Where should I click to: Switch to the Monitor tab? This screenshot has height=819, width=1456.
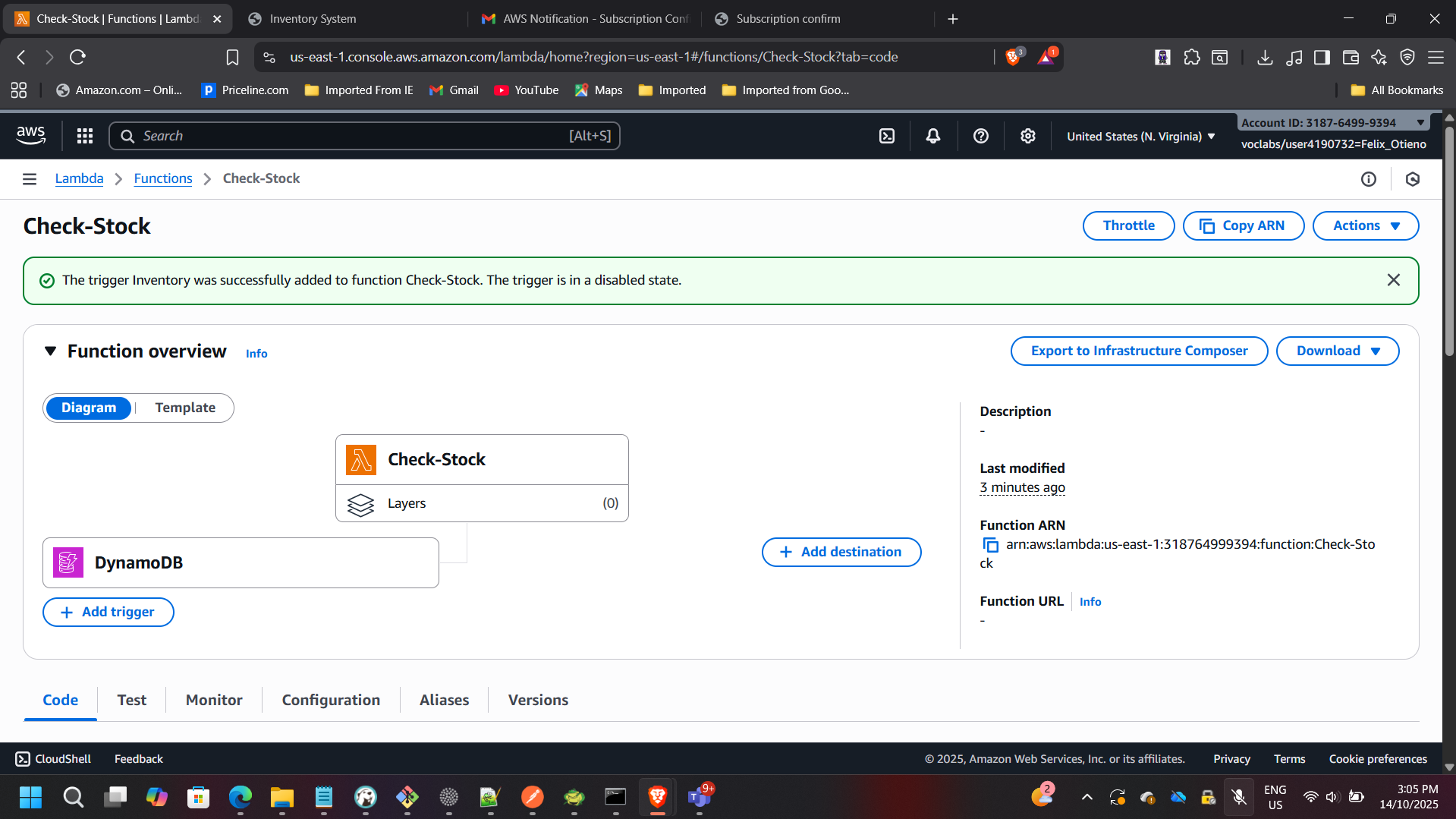click(x=213, y=700)
